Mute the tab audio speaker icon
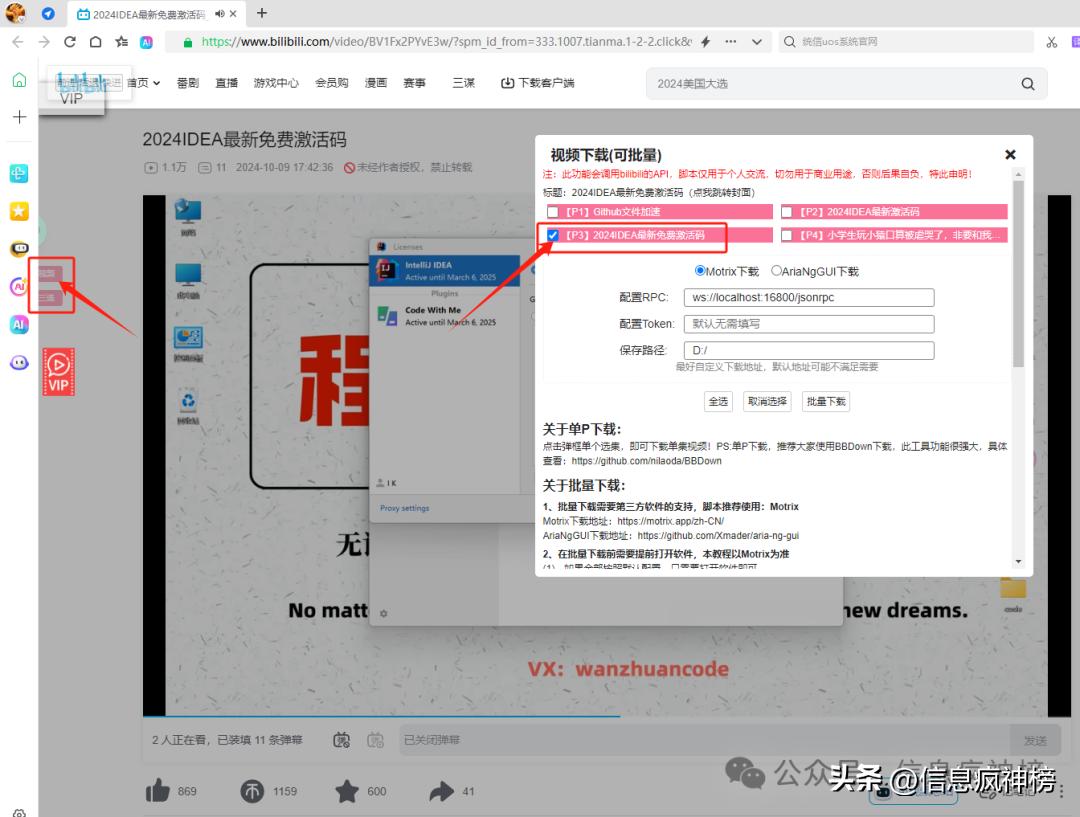Screen dimensions: 1080x817 (x=220, y=14)
